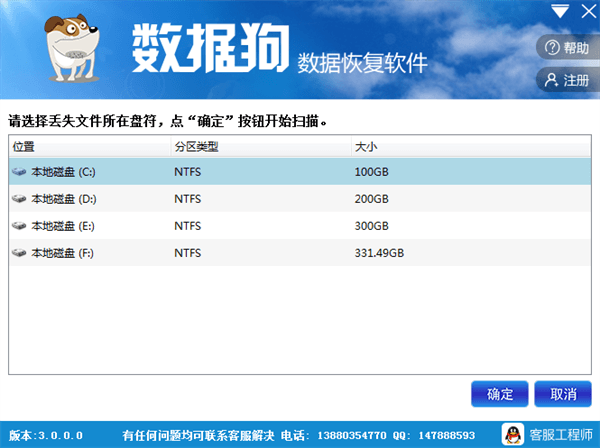Click the dog mascot logo
Image resolution: width=600 pixels, height=448 pixels.
73,48
